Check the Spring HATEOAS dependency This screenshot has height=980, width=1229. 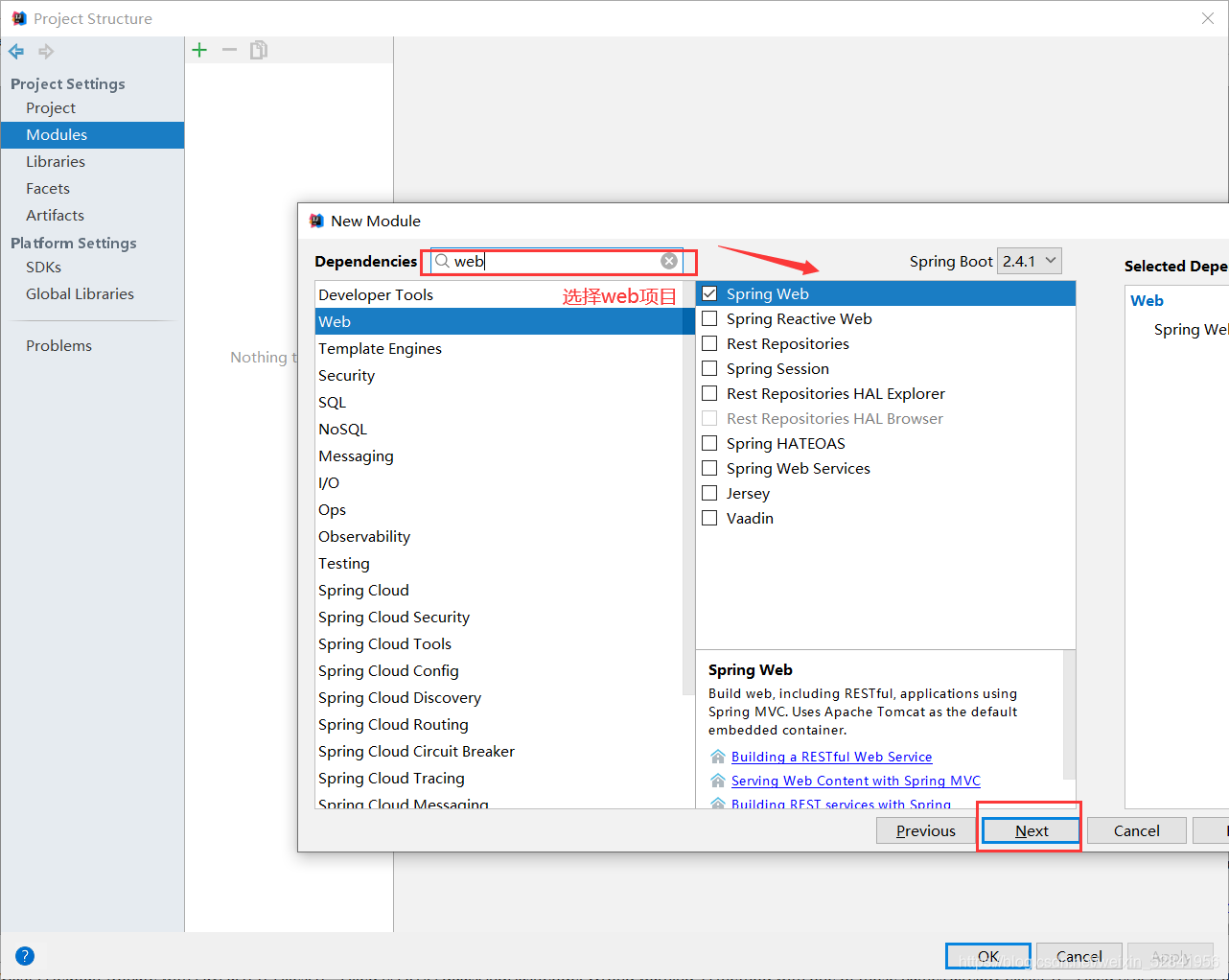[709, 443]
